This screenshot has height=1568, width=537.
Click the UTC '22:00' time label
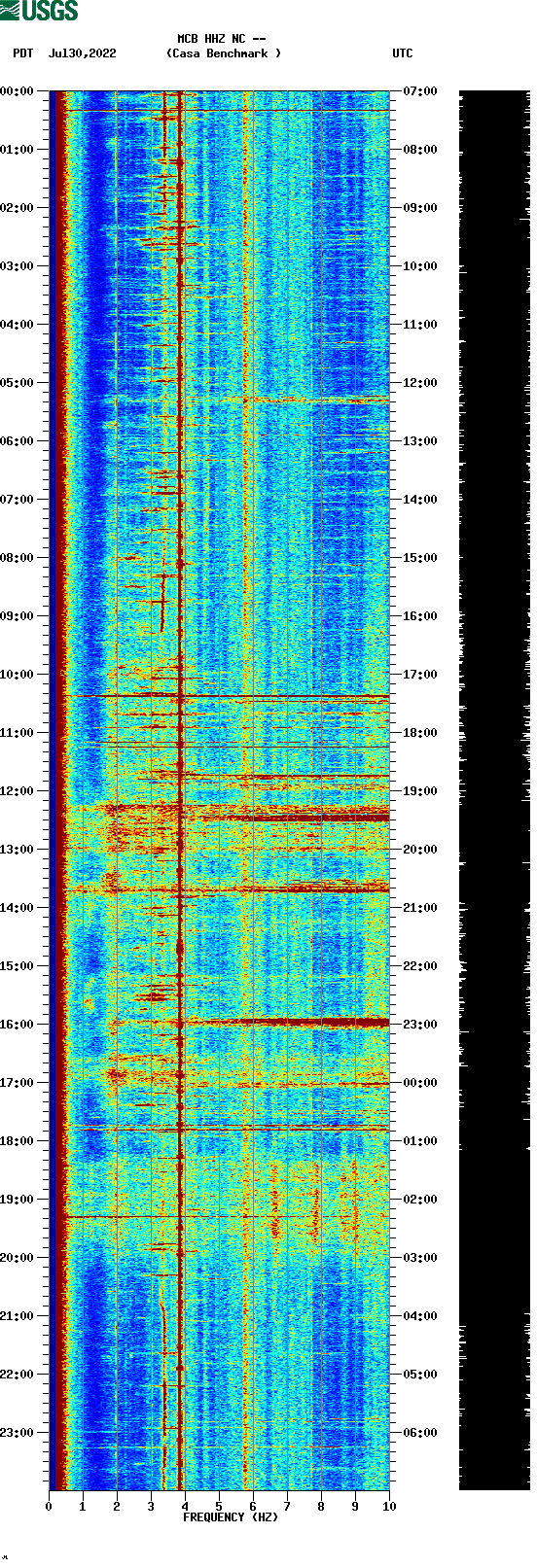(x=420, y=966)
